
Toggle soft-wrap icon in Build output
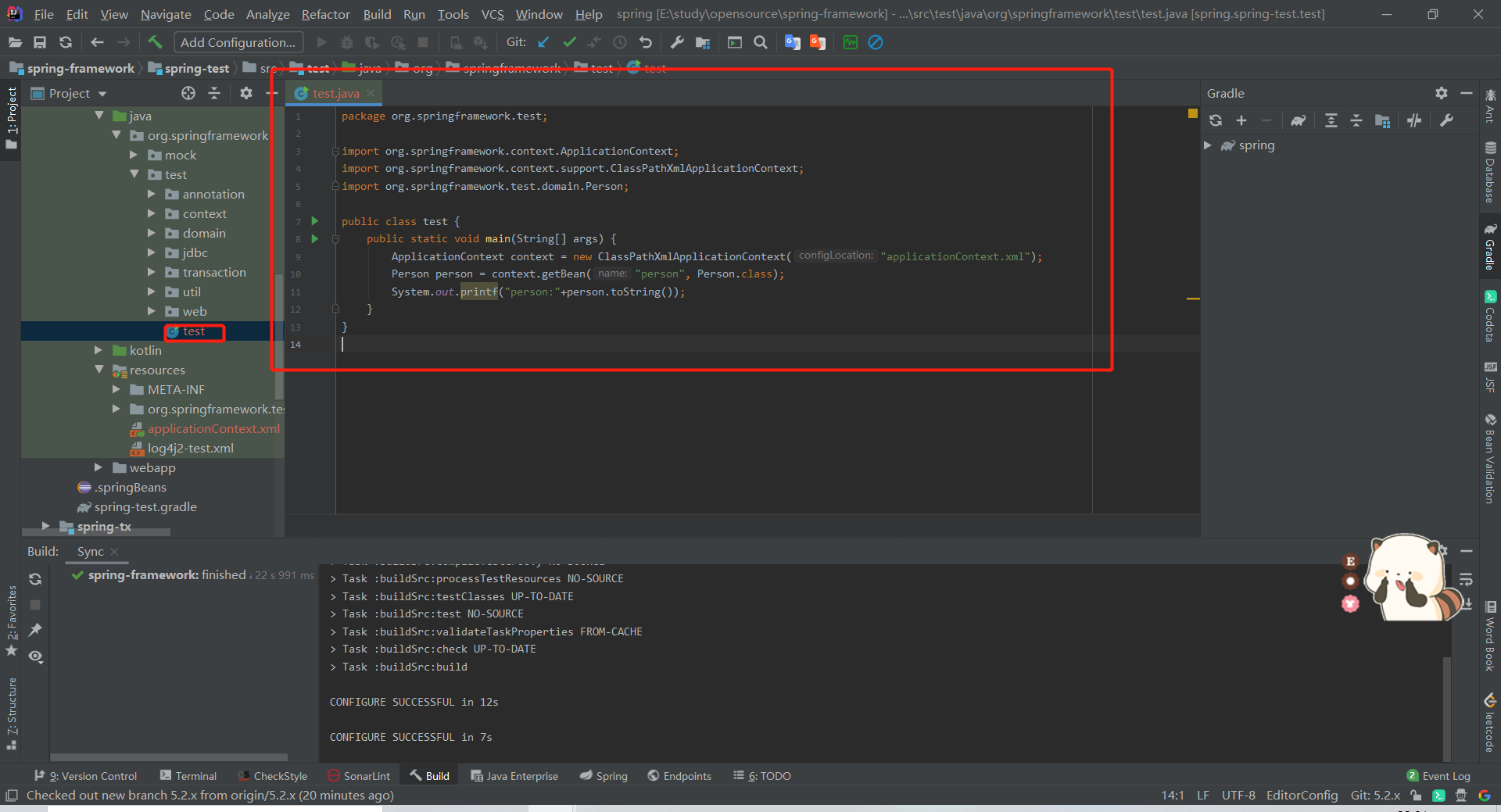pyautogui.click(x=1466, y=579)
